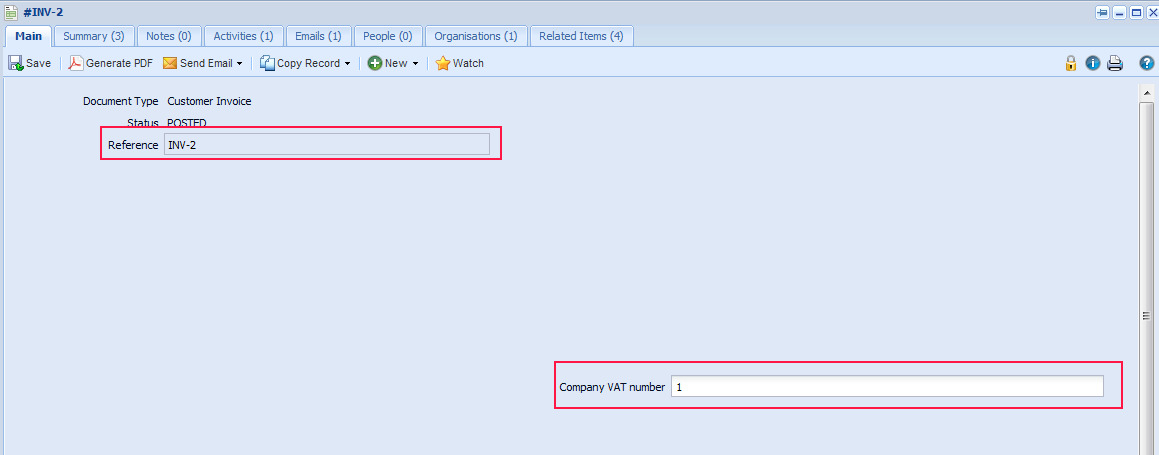Expand the Copy Record dropdown arrow
The image size is (1159, 455).
click(347, 64)
